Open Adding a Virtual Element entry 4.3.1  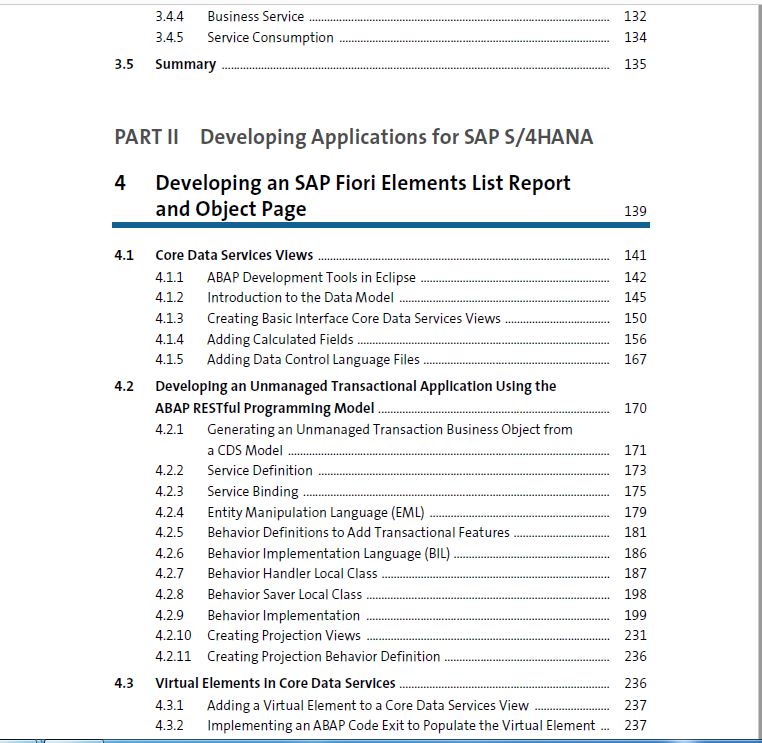point(368,705)
